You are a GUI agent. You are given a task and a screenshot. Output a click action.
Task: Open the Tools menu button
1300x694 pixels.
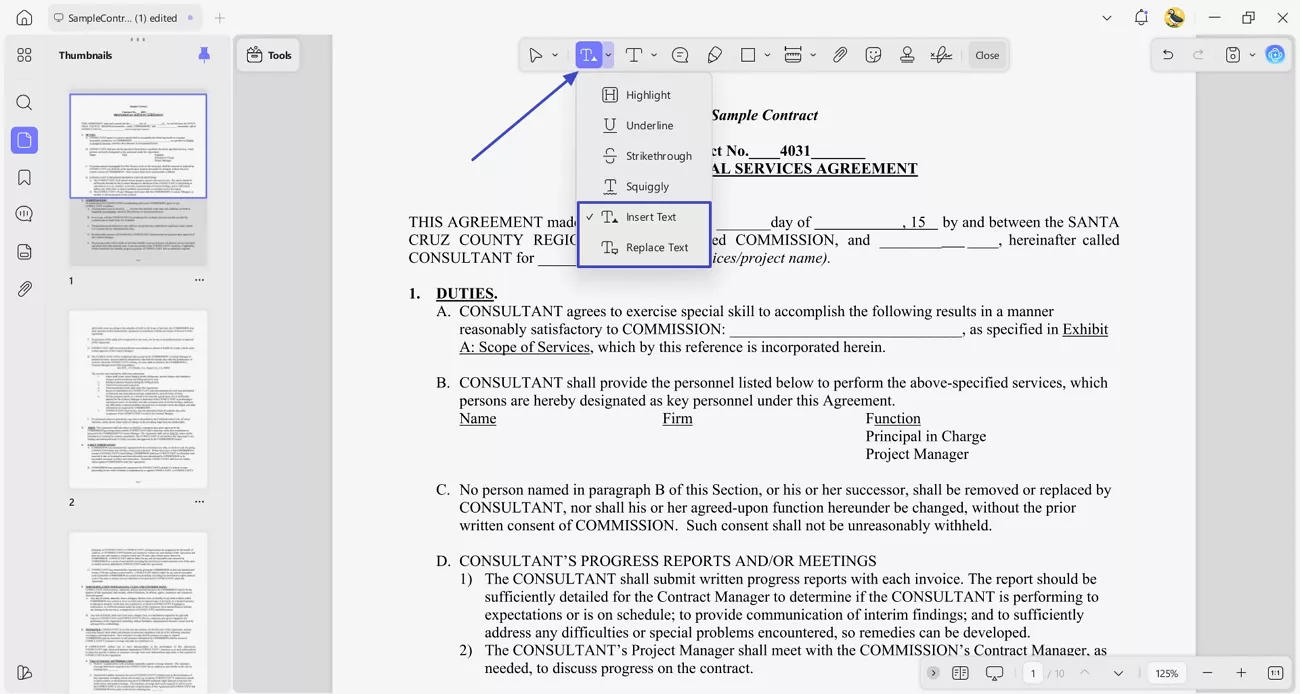[268, 54]
